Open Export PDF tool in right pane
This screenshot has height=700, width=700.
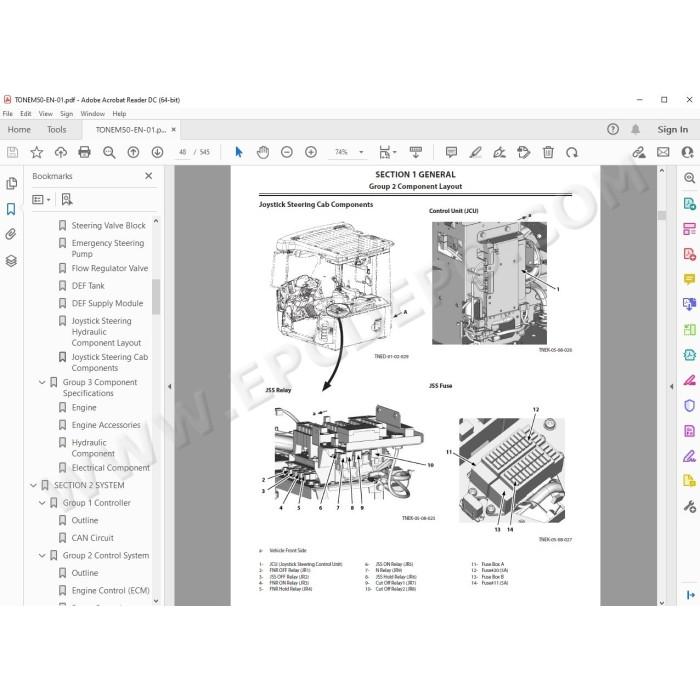click(690, 204)
